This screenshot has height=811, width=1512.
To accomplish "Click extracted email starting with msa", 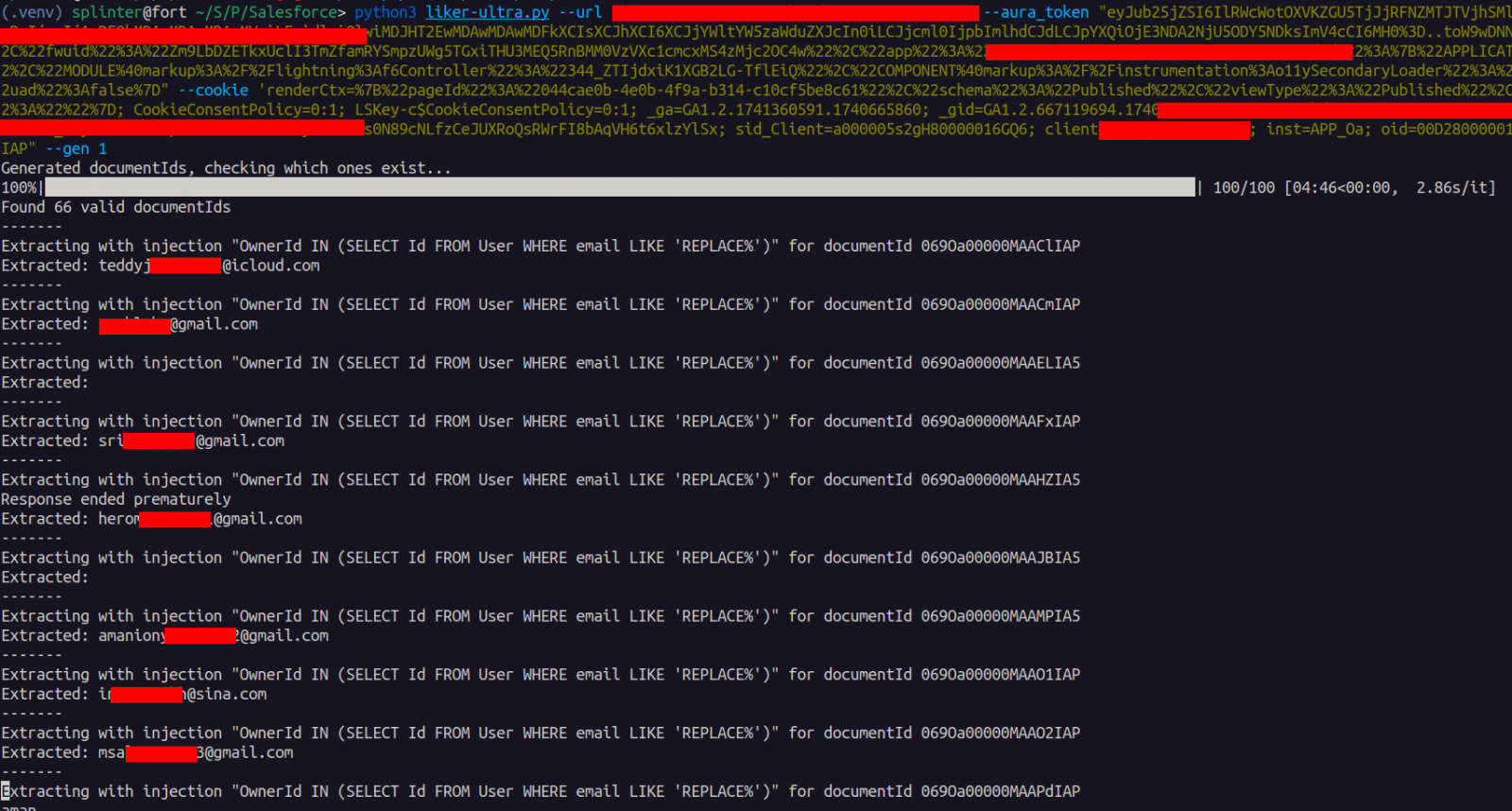I will coord(196,753).
